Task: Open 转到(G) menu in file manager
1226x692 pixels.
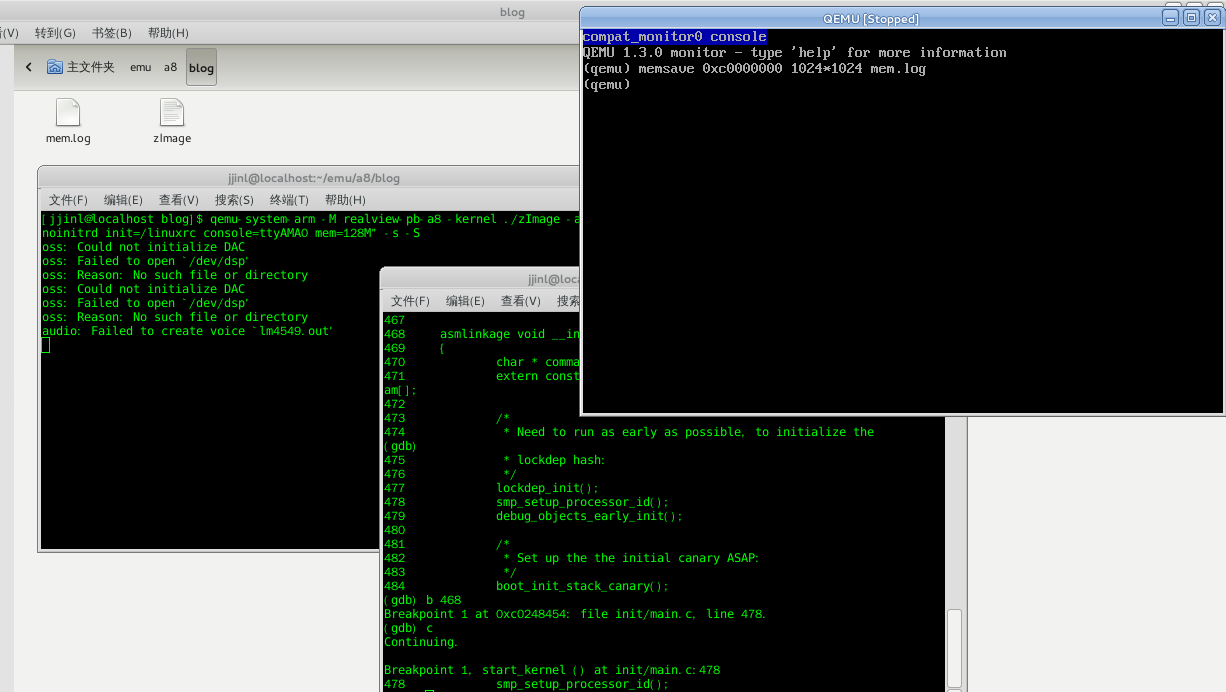Action: pyautogui.click(x=55, y=33)
